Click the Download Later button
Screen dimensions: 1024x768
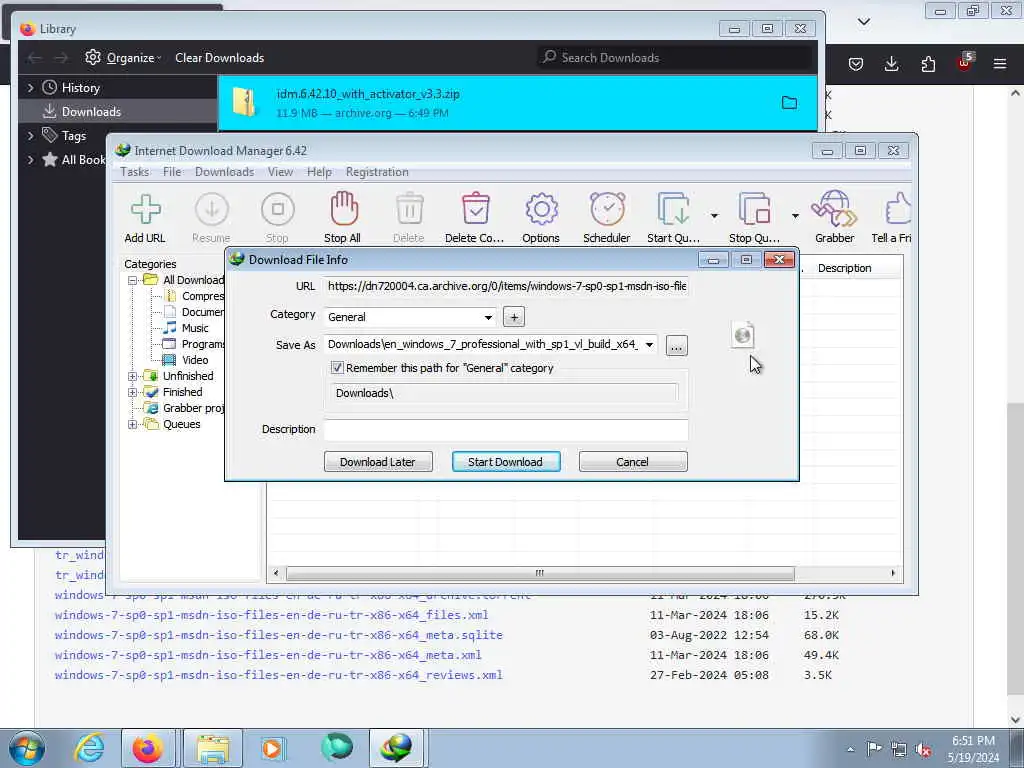point(377,462)
